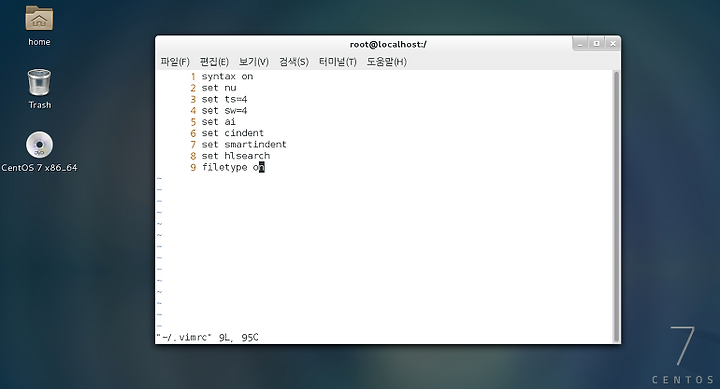
Task: Click the line 'set cindent'
Action: 233,133
